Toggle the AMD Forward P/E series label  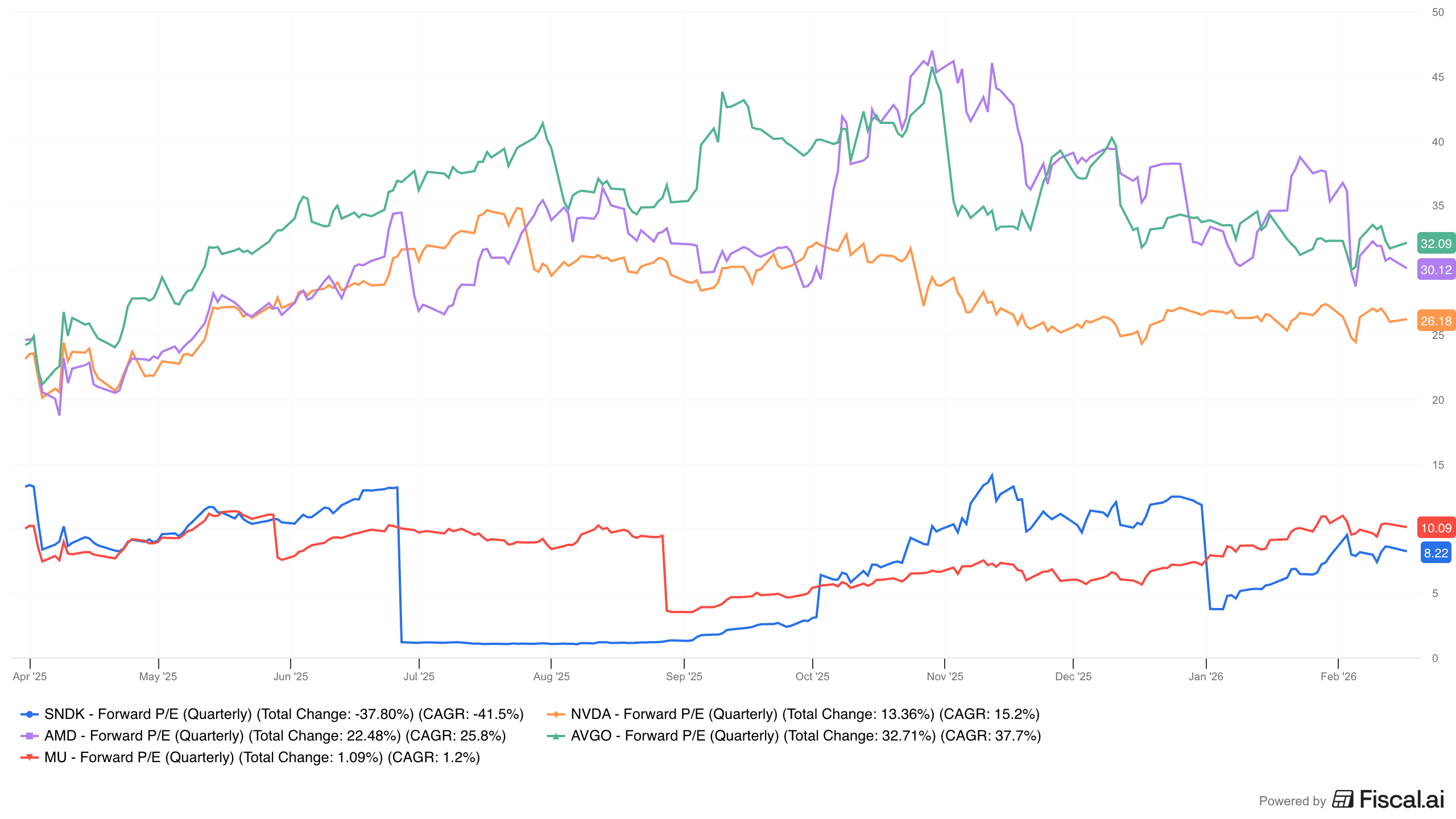[275, 736]
